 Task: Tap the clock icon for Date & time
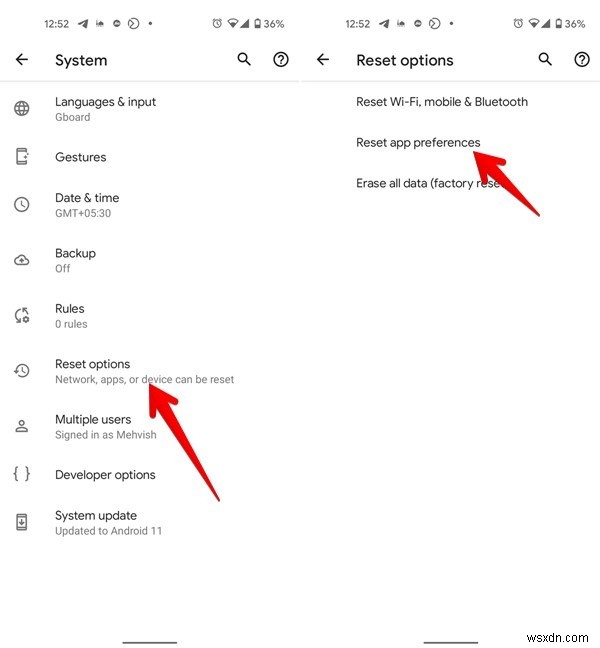[22, 205]
